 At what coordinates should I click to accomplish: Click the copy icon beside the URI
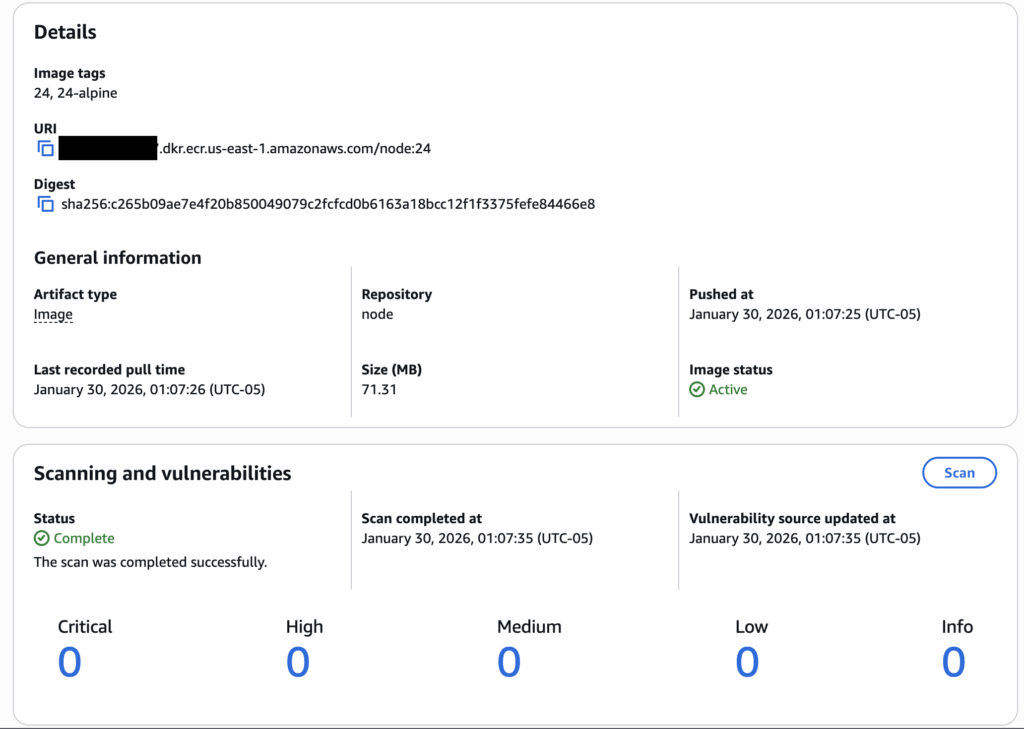tap(45, 149)
